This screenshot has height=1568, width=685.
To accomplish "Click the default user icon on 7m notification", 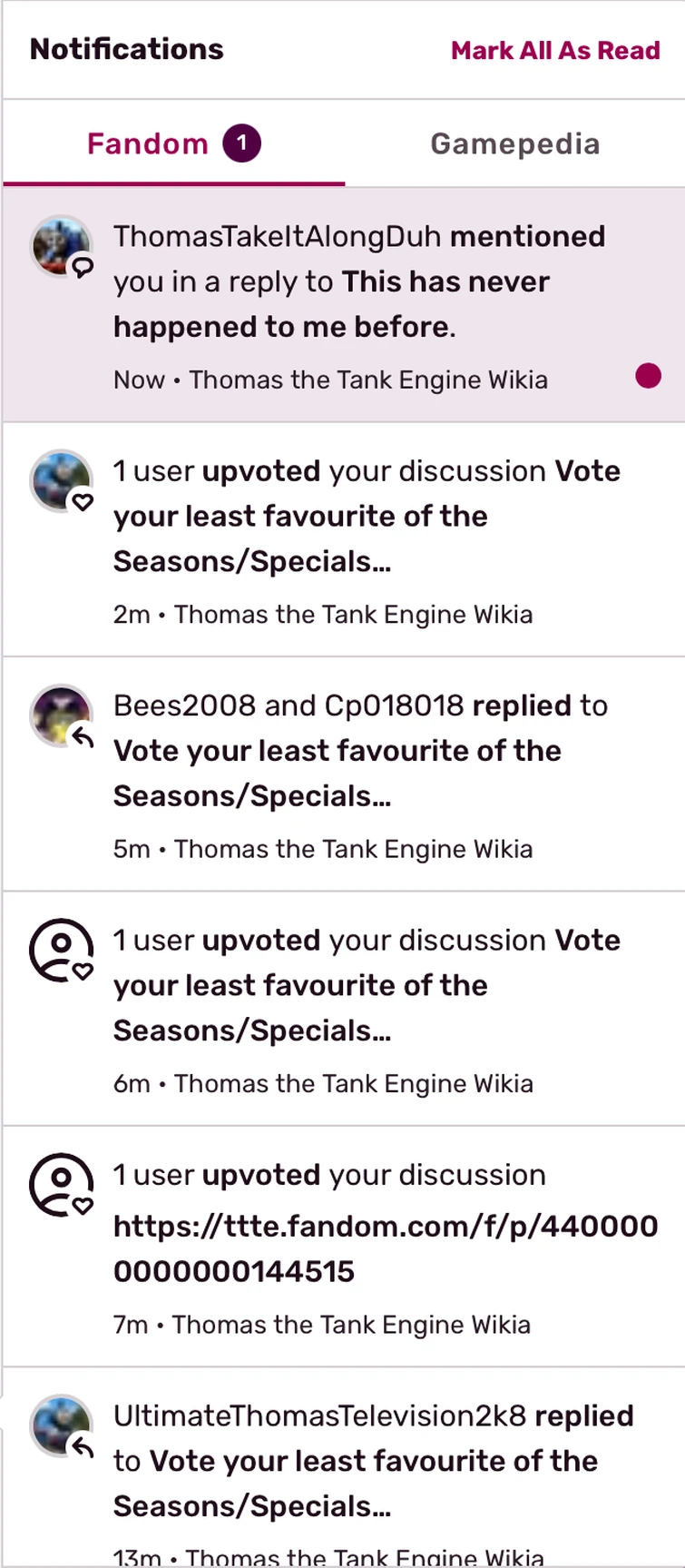I will (x=61, y=1184).
